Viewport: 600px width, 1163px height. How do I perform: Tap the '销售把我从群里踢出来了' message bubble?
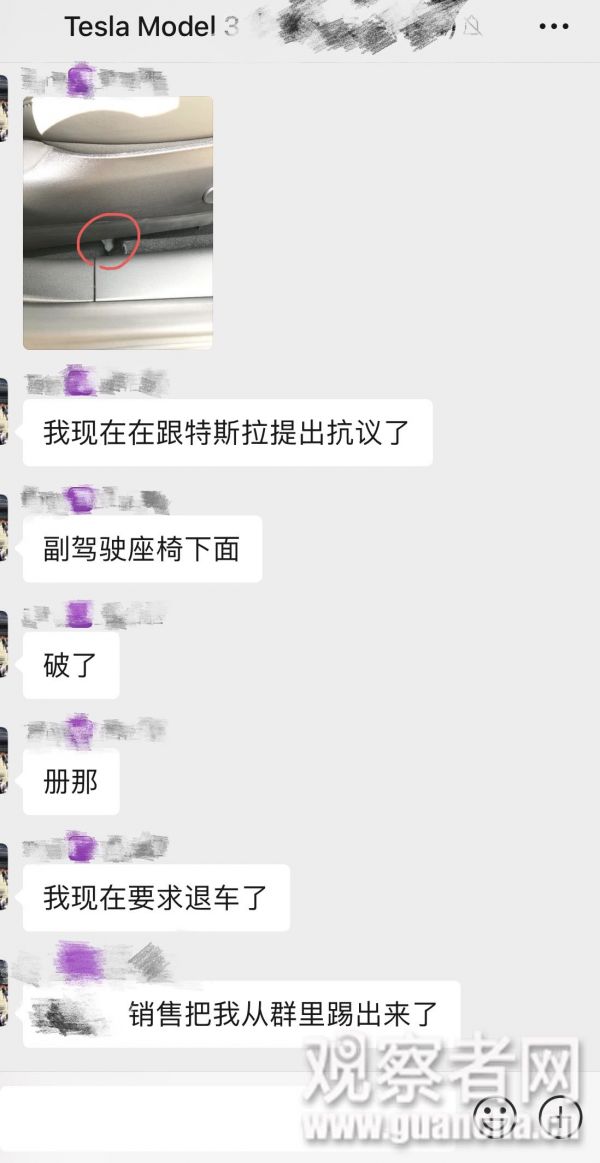click(242, 1014)
